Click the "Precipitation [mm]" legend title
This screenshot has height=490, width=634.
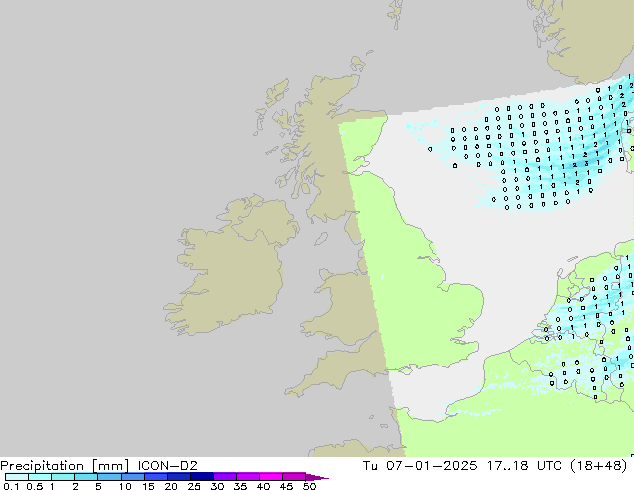tap(64, 466)
